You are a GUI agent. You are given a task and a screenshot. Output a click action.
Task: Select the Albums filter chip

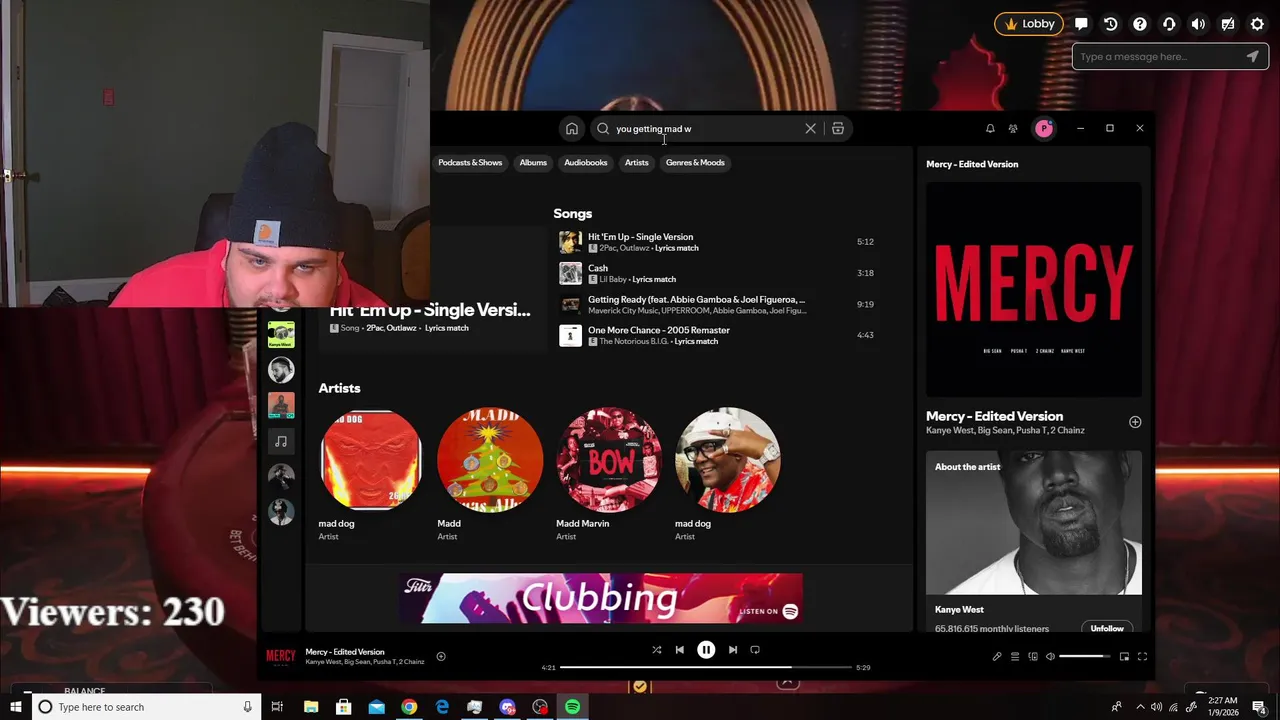click(533, 162)
